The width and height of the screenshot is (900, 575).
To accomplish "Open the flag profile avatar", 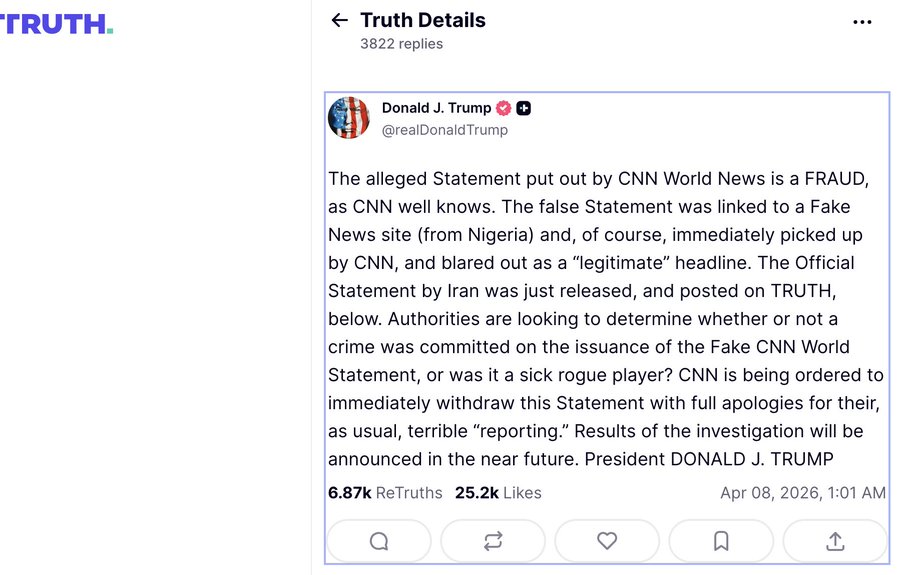I will pos(349,118).
